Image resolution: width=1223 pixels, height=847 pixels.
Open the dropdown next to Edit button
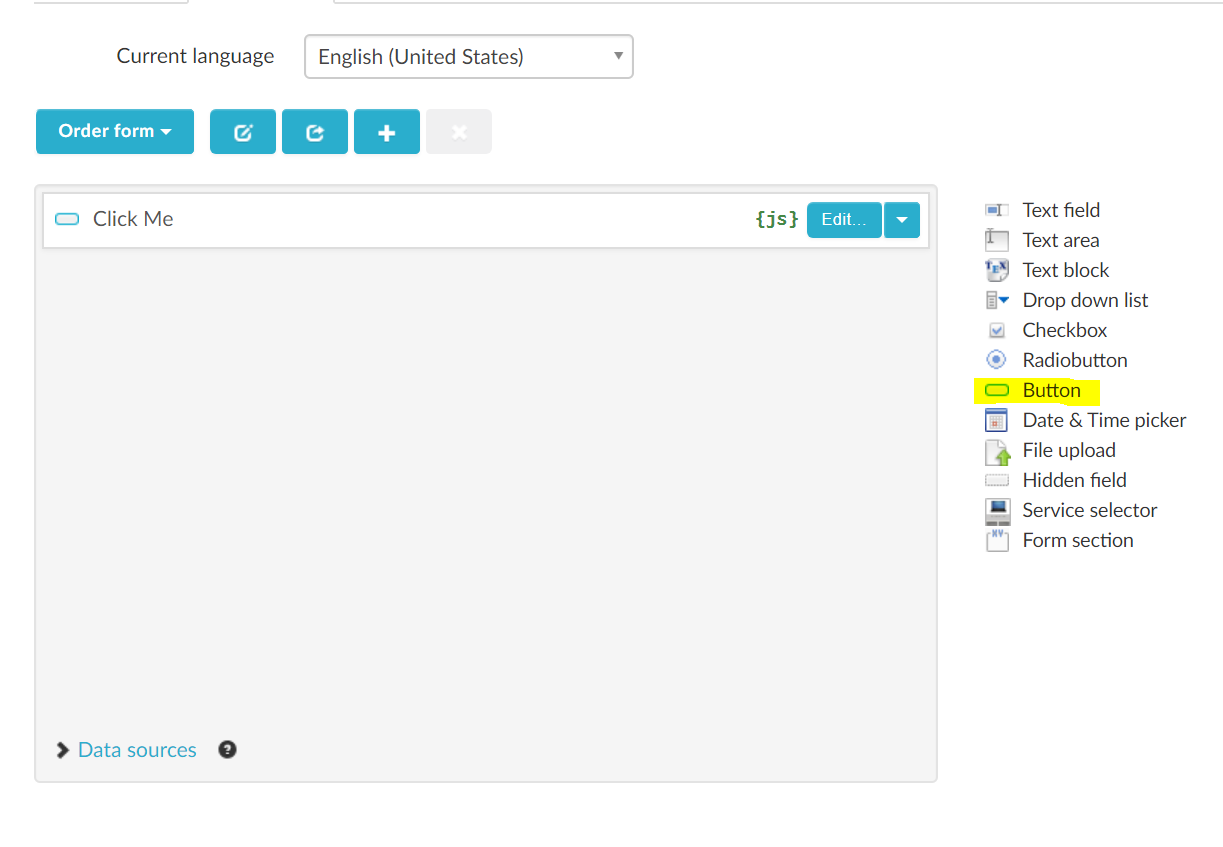click(x=901, y=219)
